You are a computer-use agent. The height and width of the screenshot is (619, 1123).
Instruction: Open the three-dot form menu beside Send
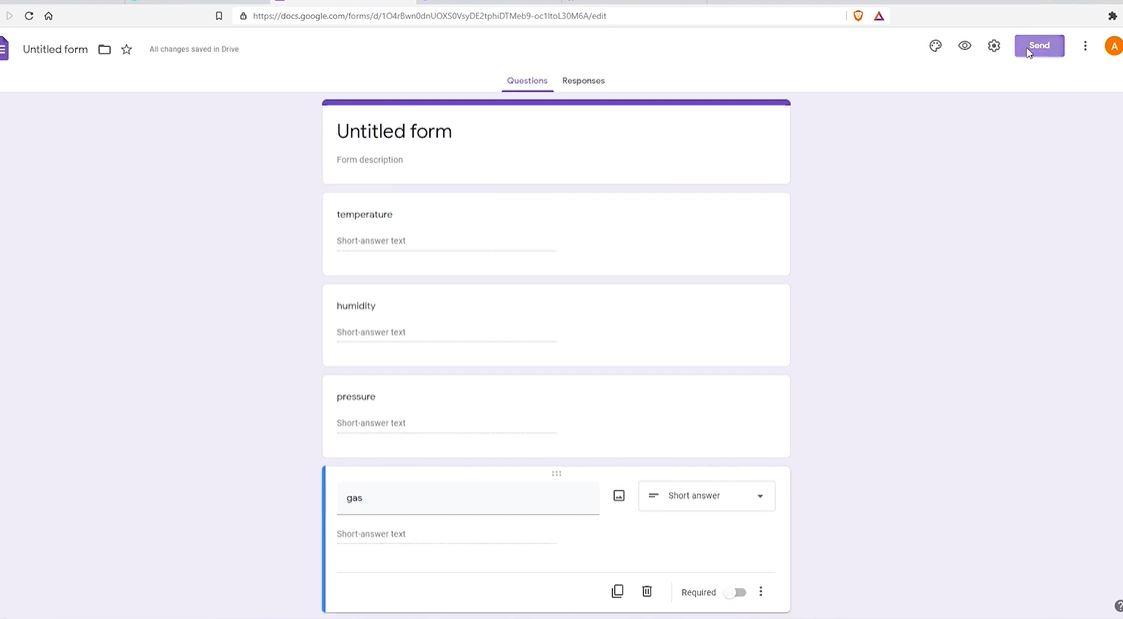point(1085,46)
